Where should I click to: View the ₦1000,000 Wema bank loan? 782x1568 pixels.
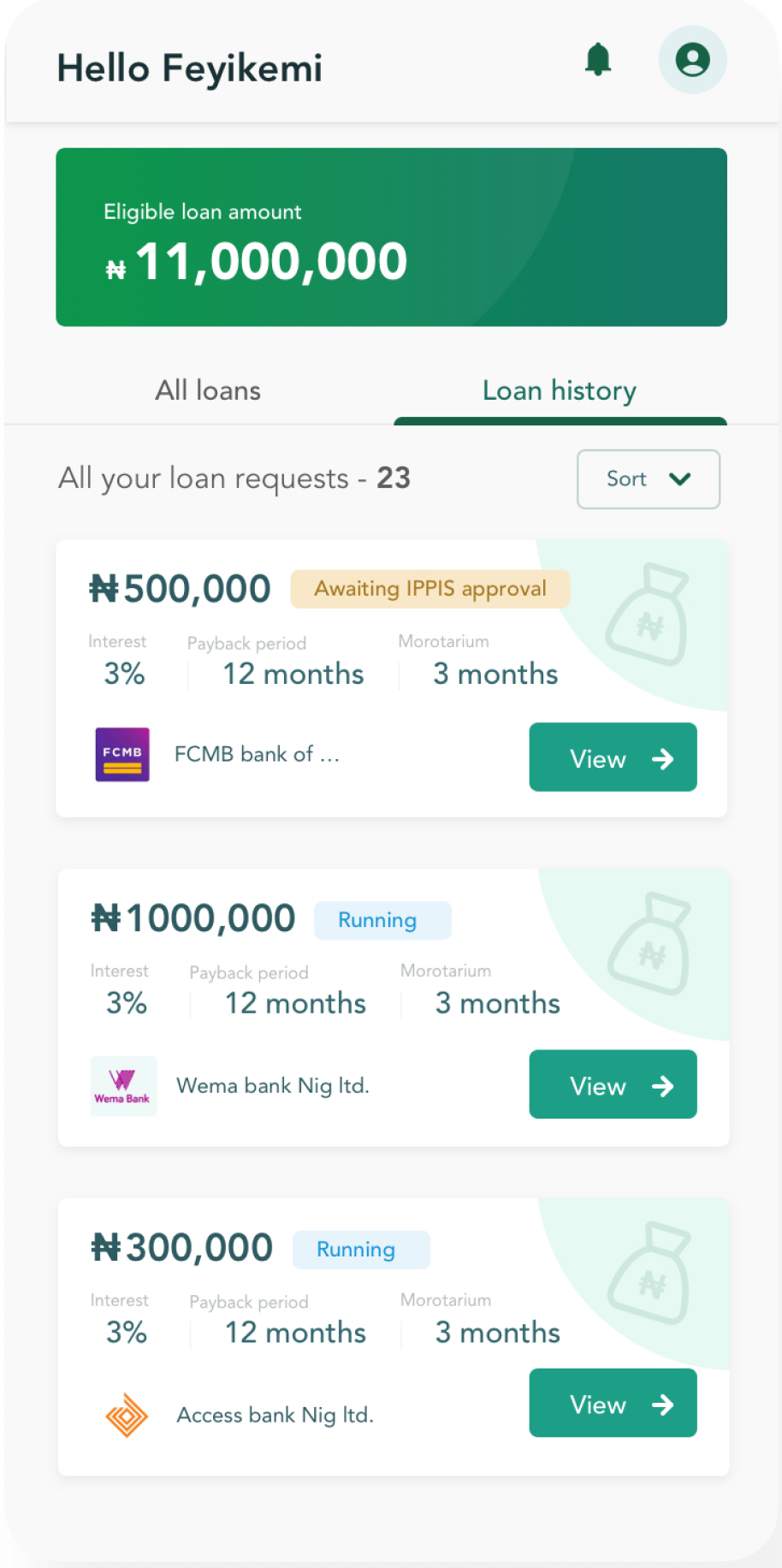click(x=613, y=1084)
